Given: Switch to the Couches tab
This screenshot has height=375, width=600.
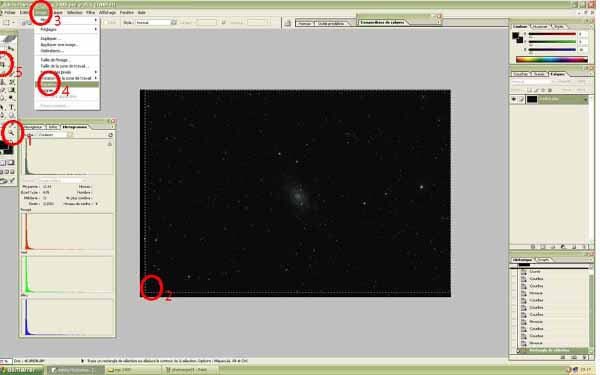Looking at the screenshot, I should [x=520, y=74].
